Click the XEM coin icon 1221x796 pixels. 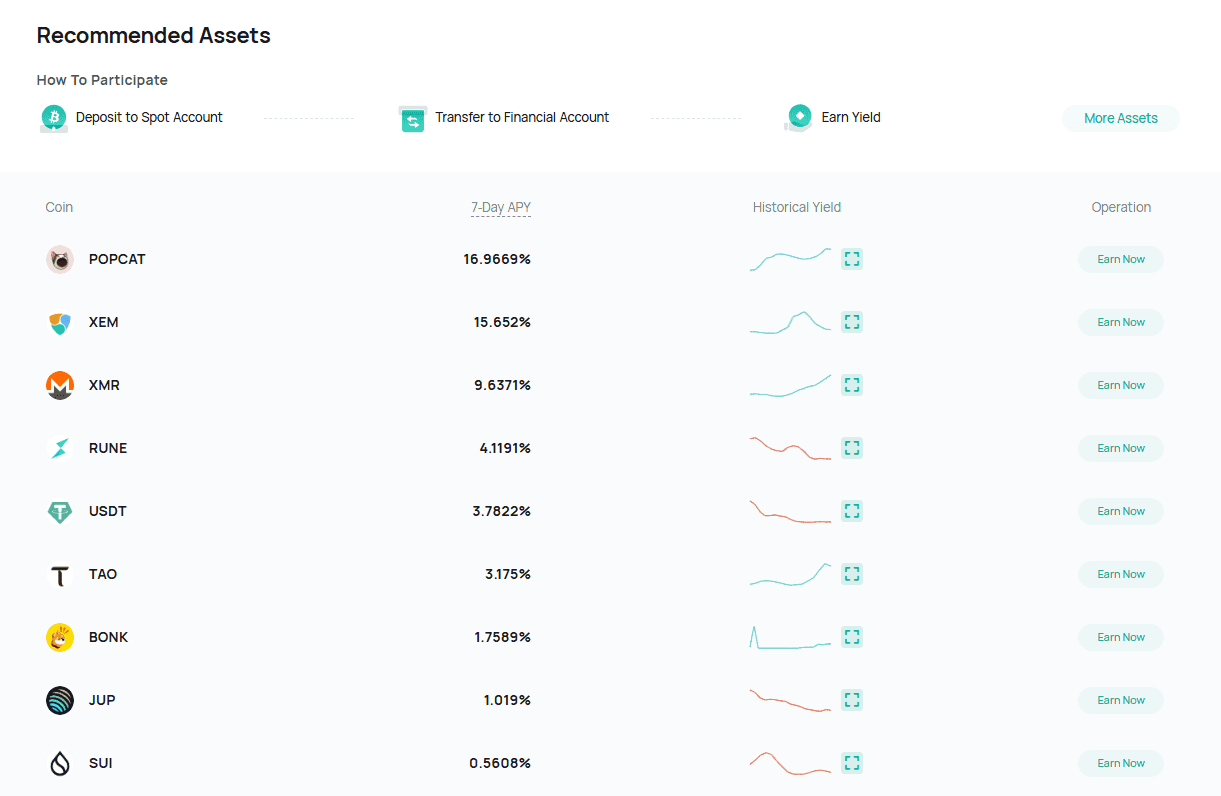(x=60, y=322)
